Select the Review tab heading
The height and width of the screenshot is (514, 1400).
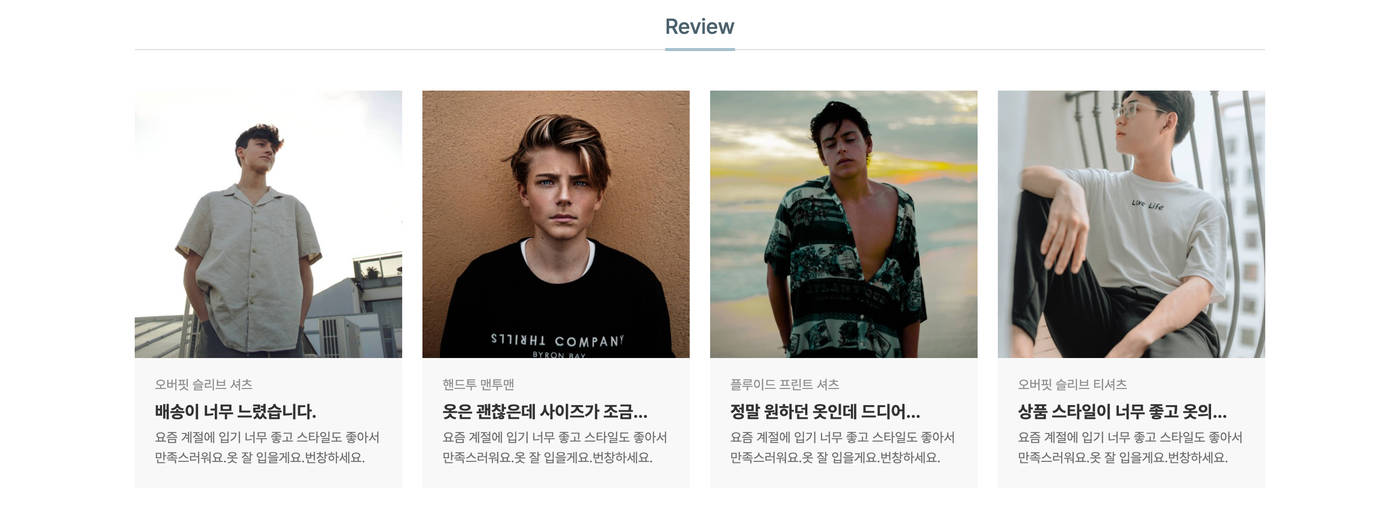click(x=700, y=27)
